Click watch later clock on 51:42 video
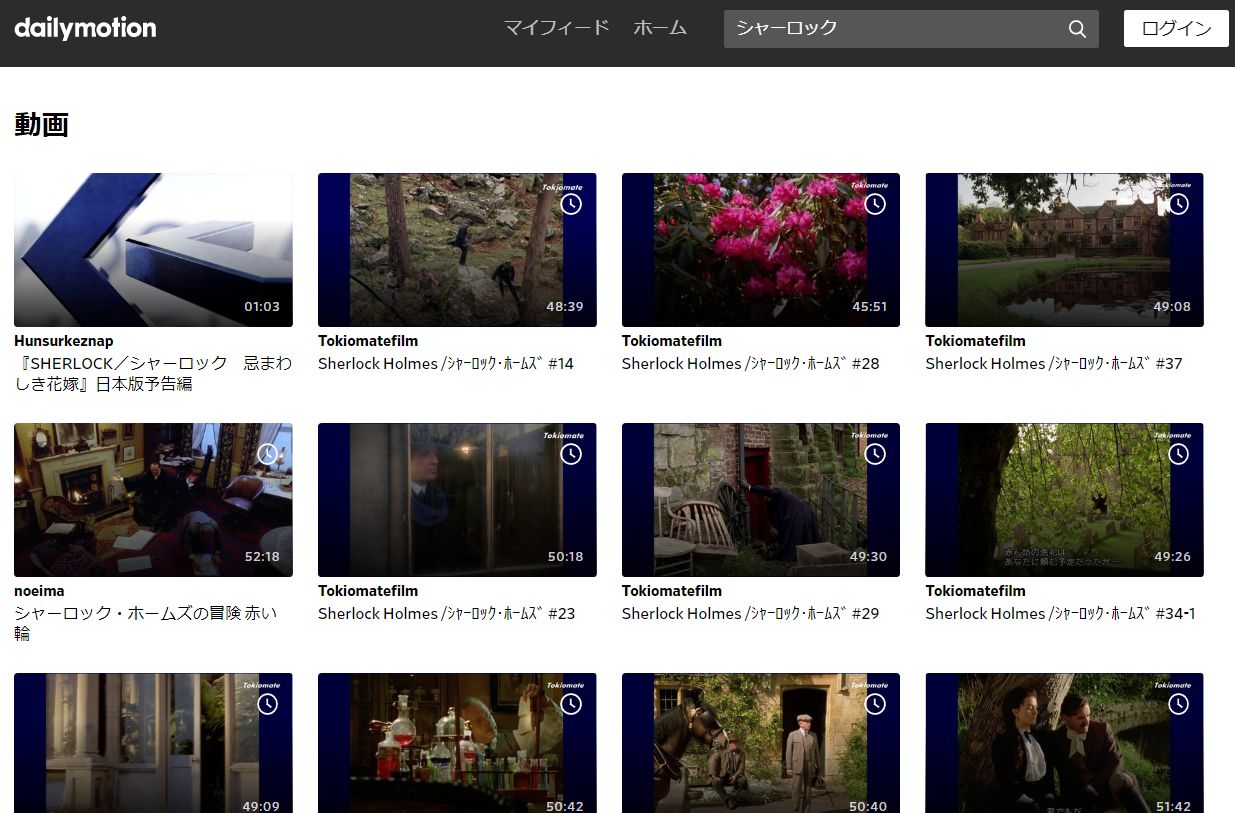The width and height of the screenshot is (1235, 813). tap(1179, 704)
